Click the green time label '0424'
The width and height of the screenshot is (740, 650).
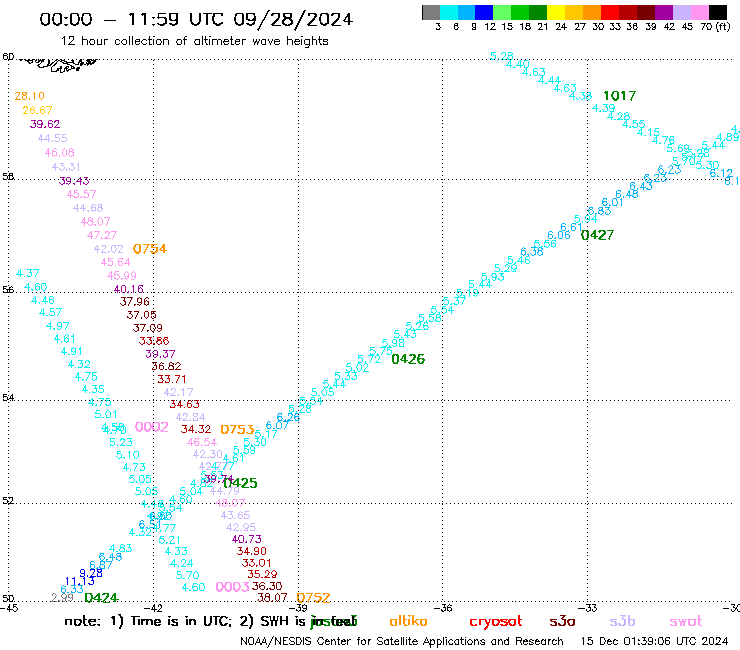[101, 598]
